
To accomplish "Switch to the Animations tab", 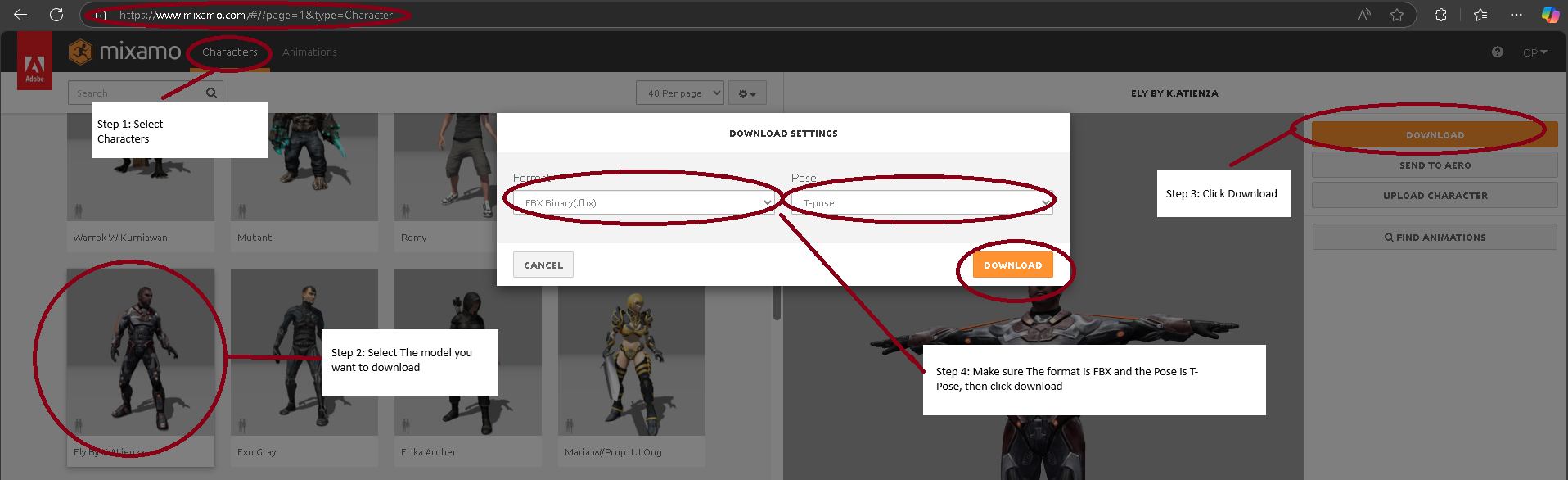I will [x=309, y=52].
